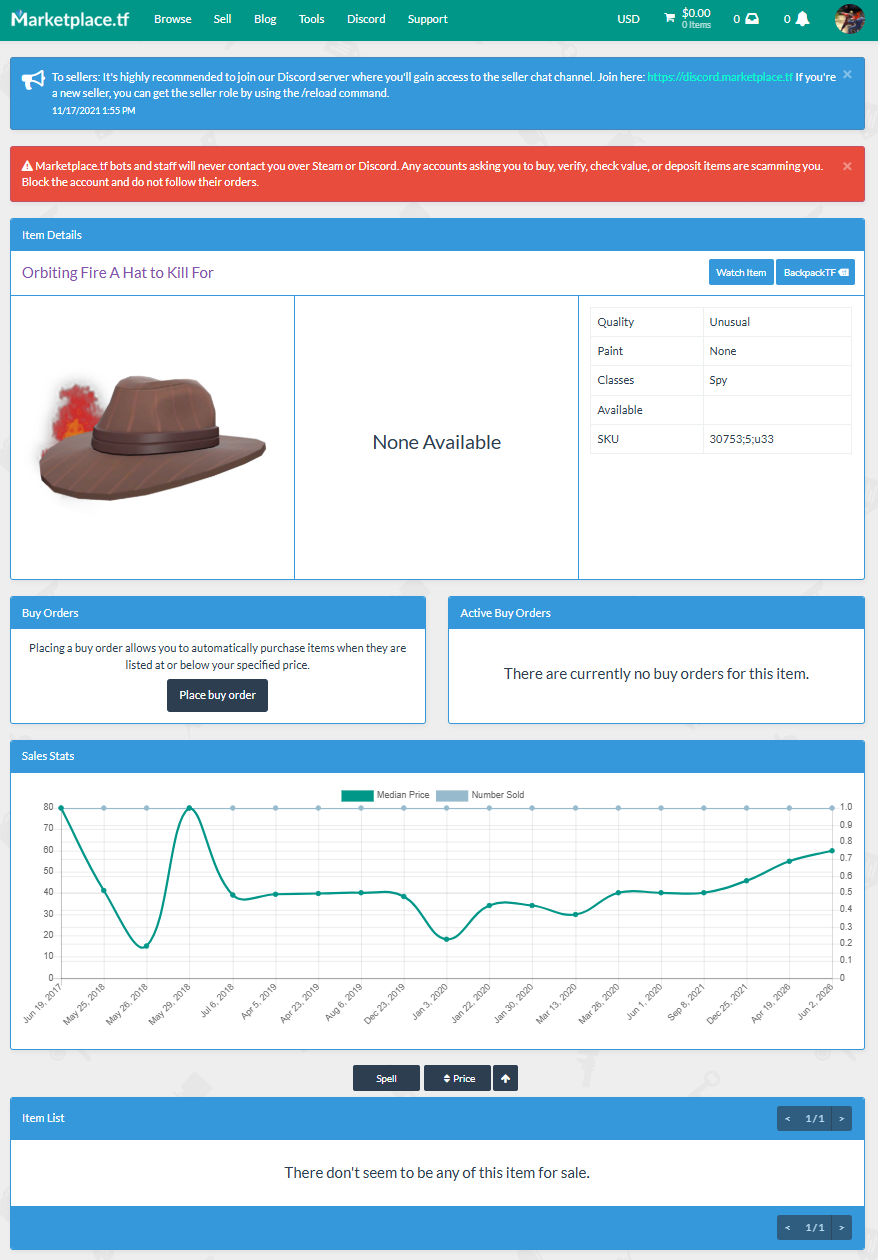Open the Discord link in navbar
This screenshot has width=878, height=1260.
(x=366, y=19)
